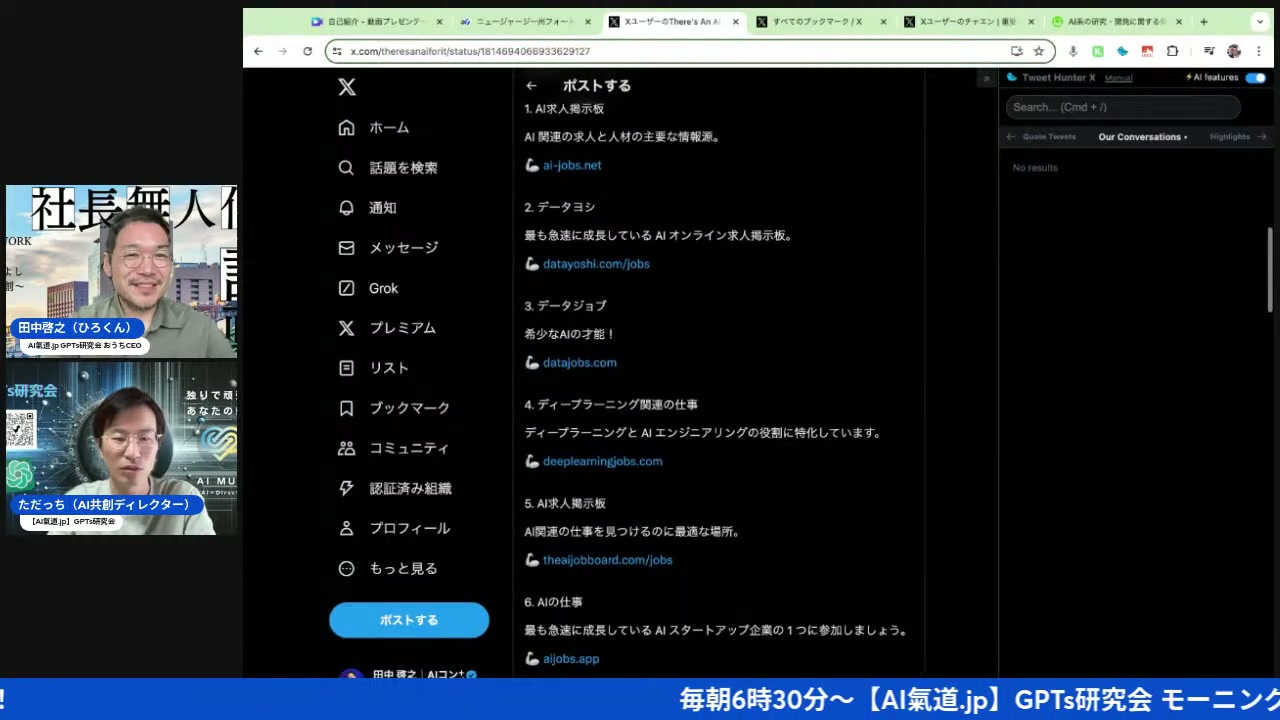Select the Highlights tab
This screenshot has height=720, width=1280.
pos(1230,137)
